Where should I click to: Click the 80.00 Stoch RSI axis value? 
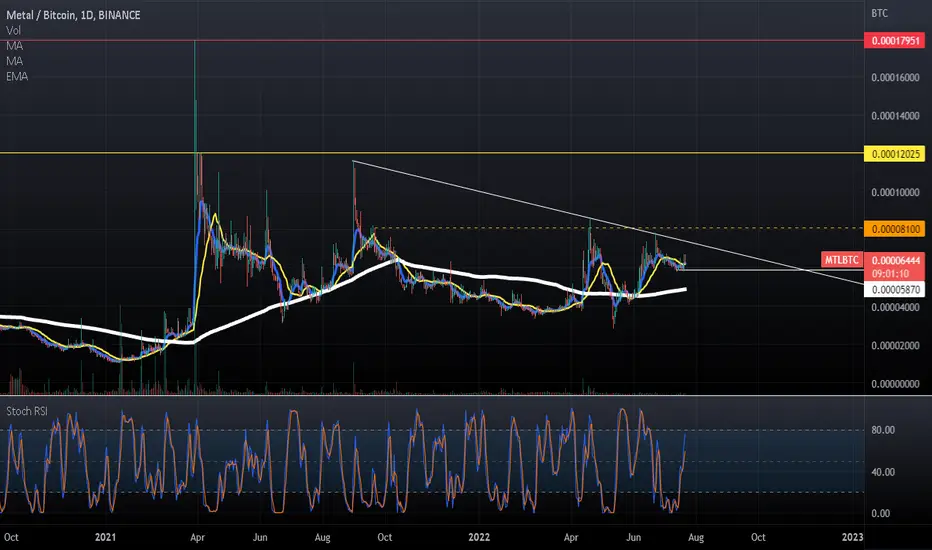[883, 430]
